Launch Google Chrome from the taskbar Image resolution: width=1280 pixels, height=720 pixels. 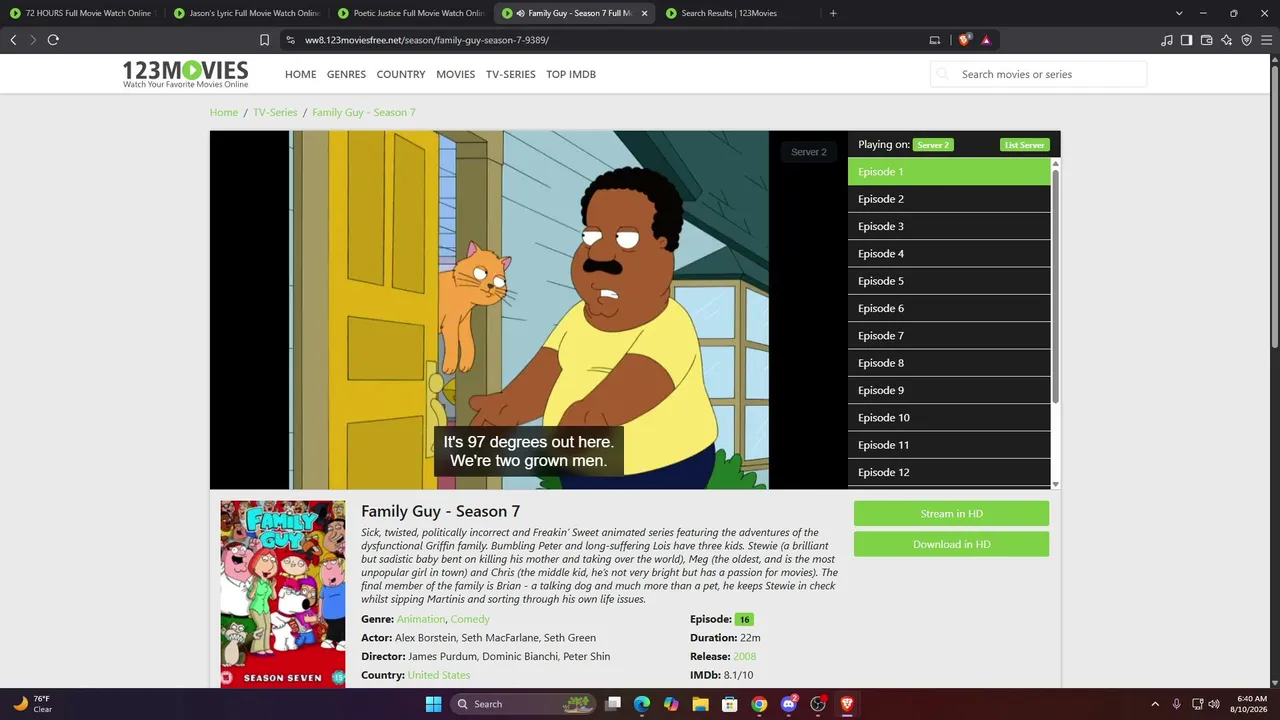coord(759,704)
